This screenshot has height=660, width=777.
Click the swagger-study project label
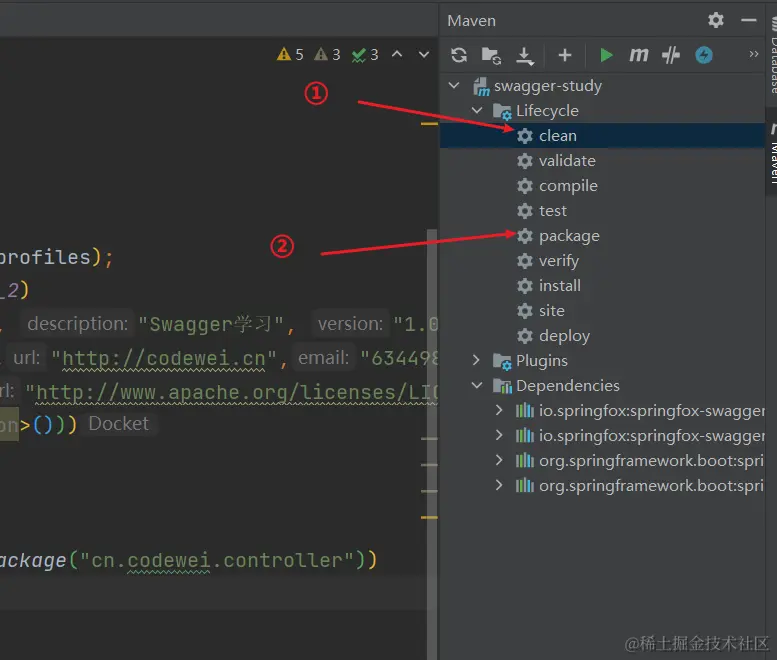(548, 86)
